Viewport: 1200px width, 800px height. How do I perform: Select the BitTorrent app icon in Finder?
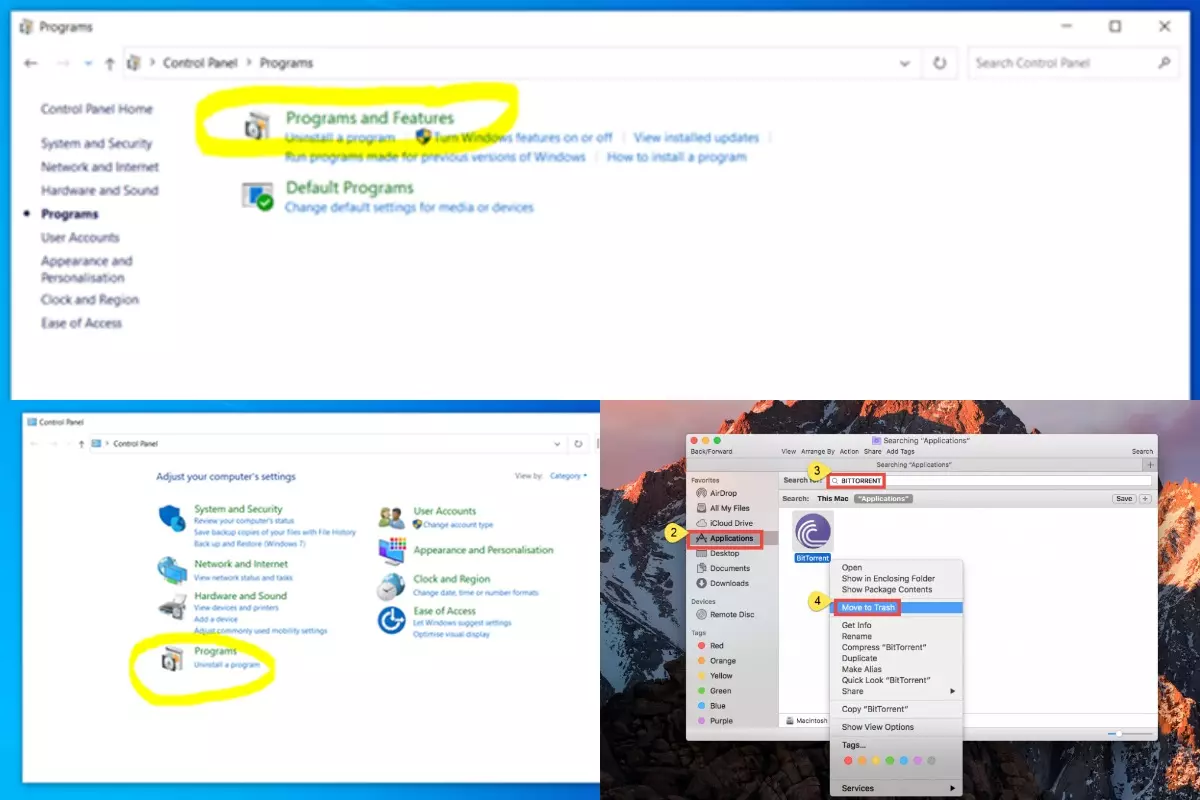(x=812, y=531)
